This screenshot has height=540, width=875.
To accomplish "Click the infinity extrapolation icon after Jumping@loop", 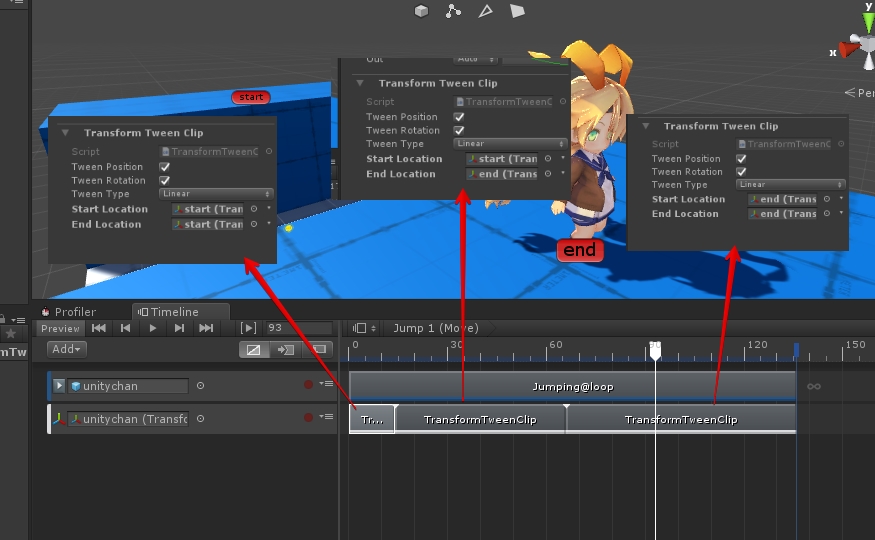I will 814,386.
